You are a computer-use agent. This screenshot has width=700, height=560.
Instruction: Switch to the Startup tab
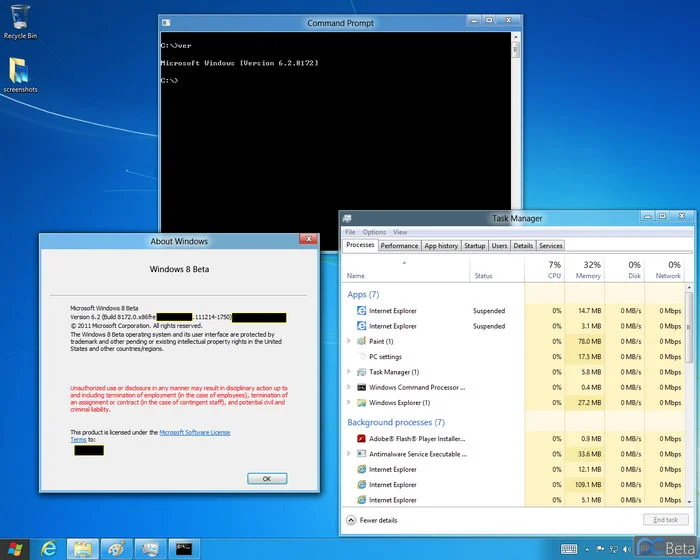pyautogui.click(x=474, y=246)
